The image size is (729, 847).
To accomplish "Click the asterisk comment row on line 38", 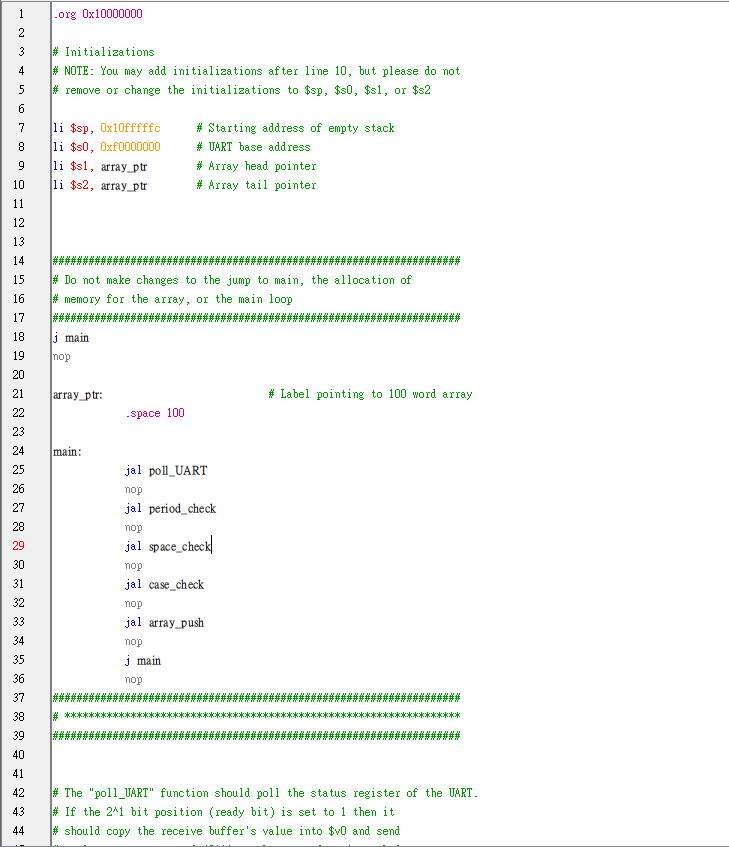I will click(256, 716).
